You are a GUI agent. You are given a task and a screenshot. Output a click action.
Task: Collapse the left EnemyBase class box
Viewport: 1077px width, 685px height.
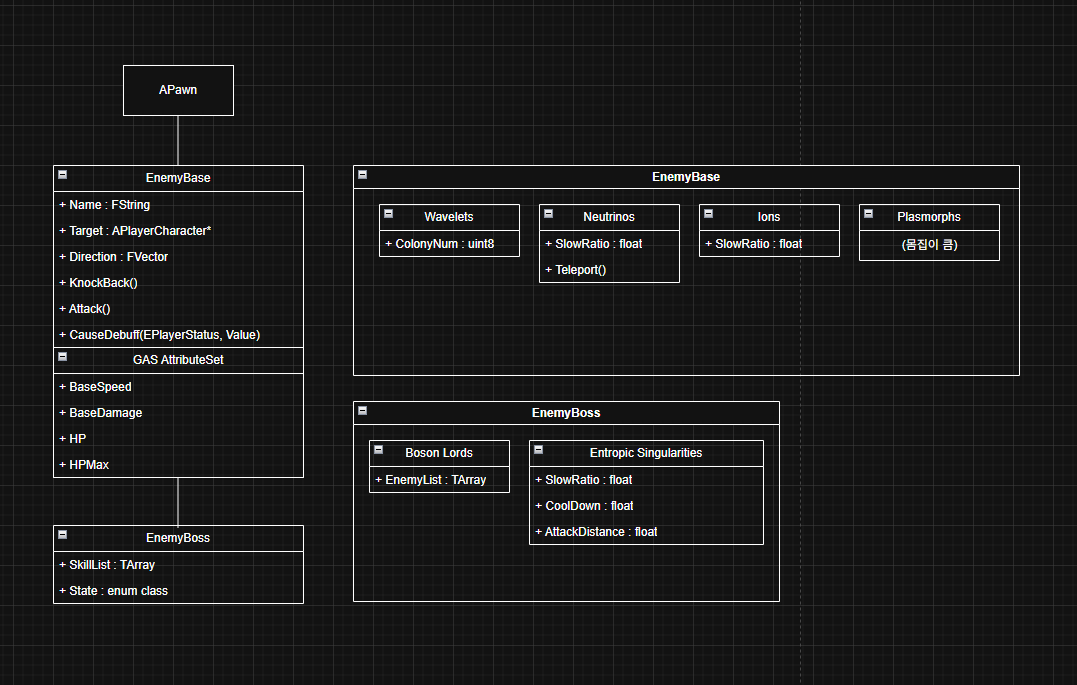pos(63,175)
